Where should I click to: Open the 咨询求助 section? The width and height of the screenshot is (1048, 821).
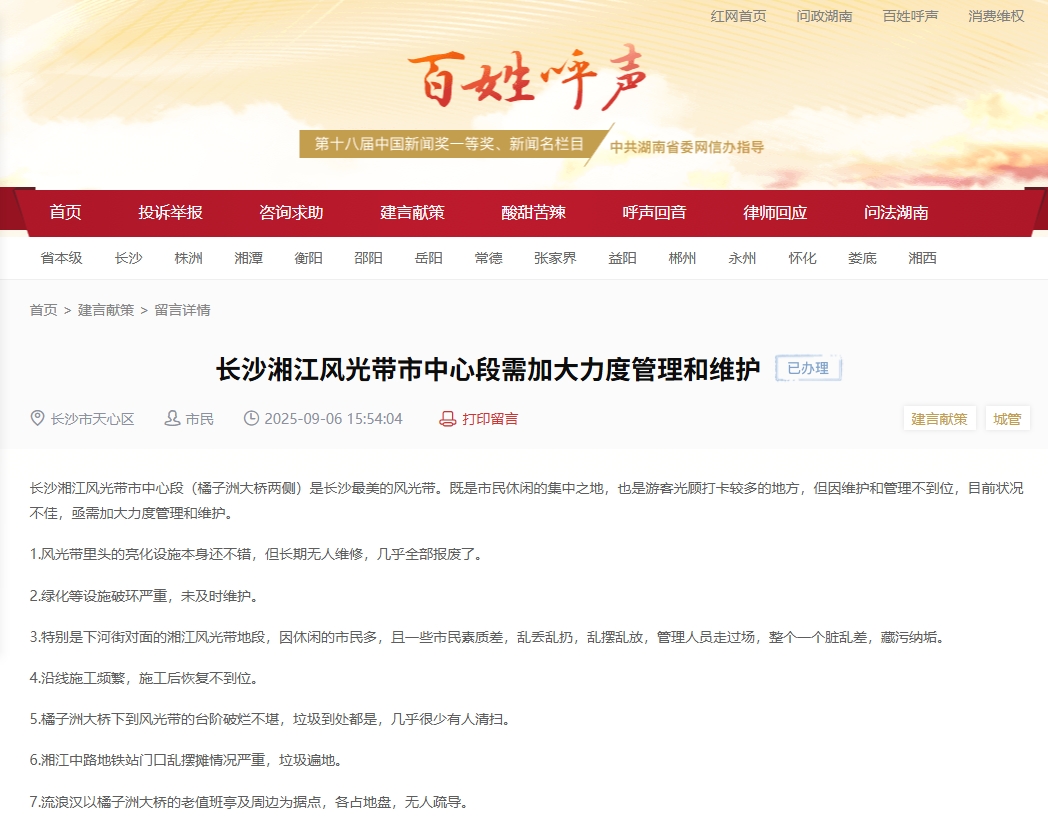[x=289, y=212]
